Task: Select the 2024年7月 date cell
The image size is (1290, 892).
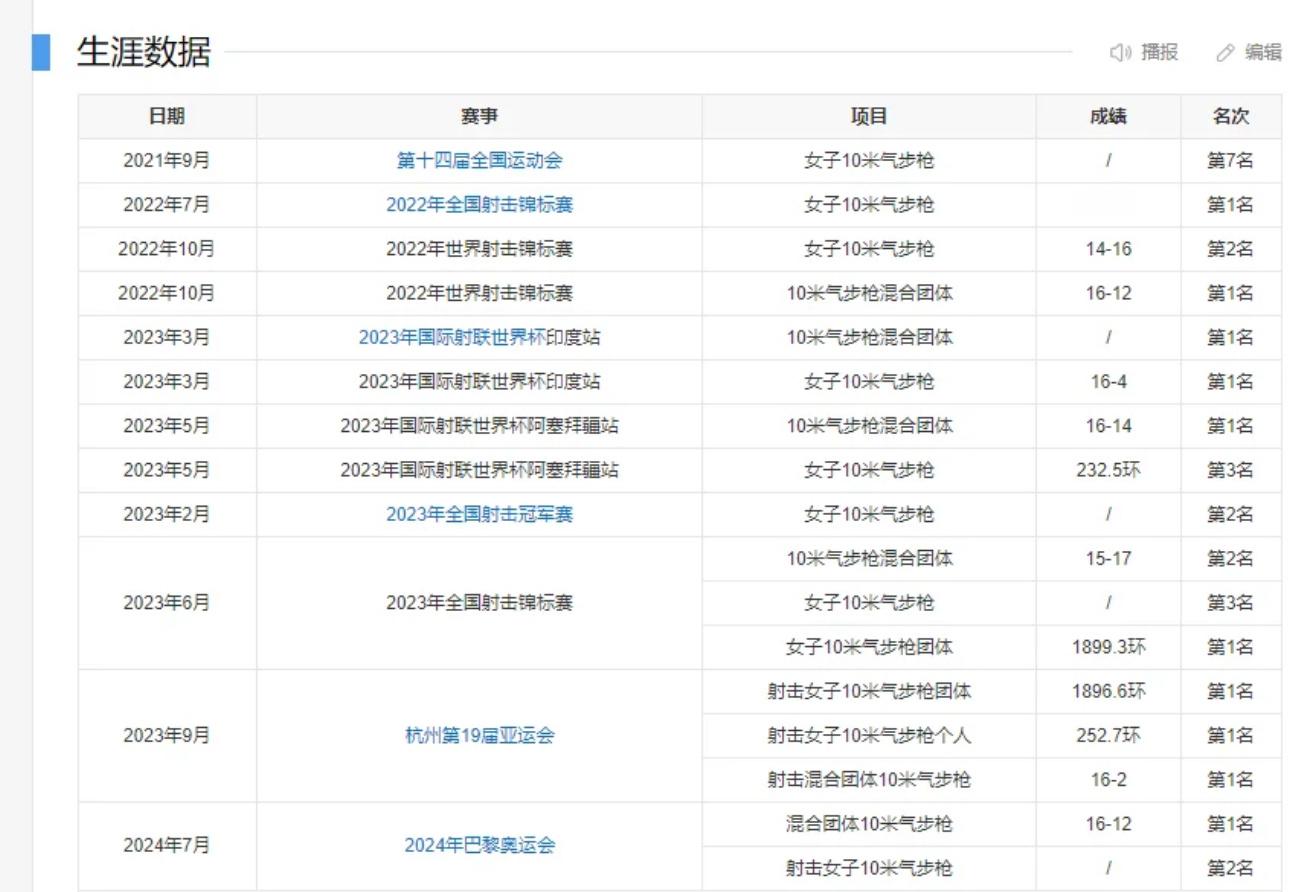Action: click(167, 845)
